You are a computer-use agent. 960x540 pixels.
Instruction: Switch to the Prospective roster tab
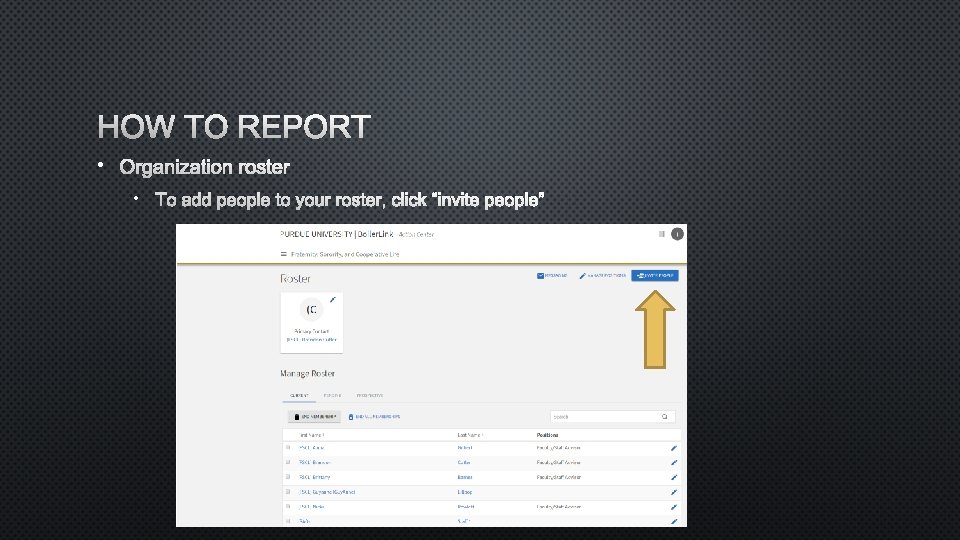[370, 396]
